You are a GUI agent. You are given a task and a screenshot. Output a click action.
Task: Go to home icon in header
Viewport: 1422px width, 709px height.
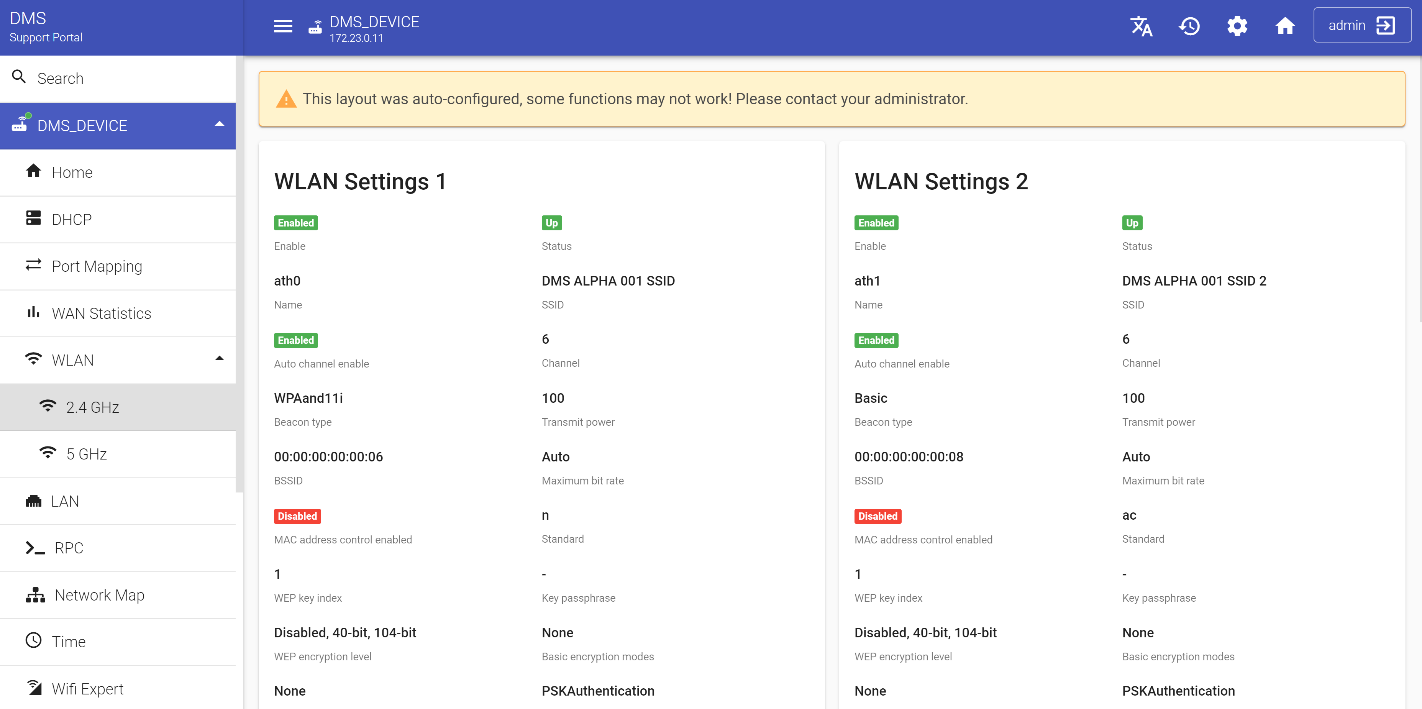(1285, 27)
